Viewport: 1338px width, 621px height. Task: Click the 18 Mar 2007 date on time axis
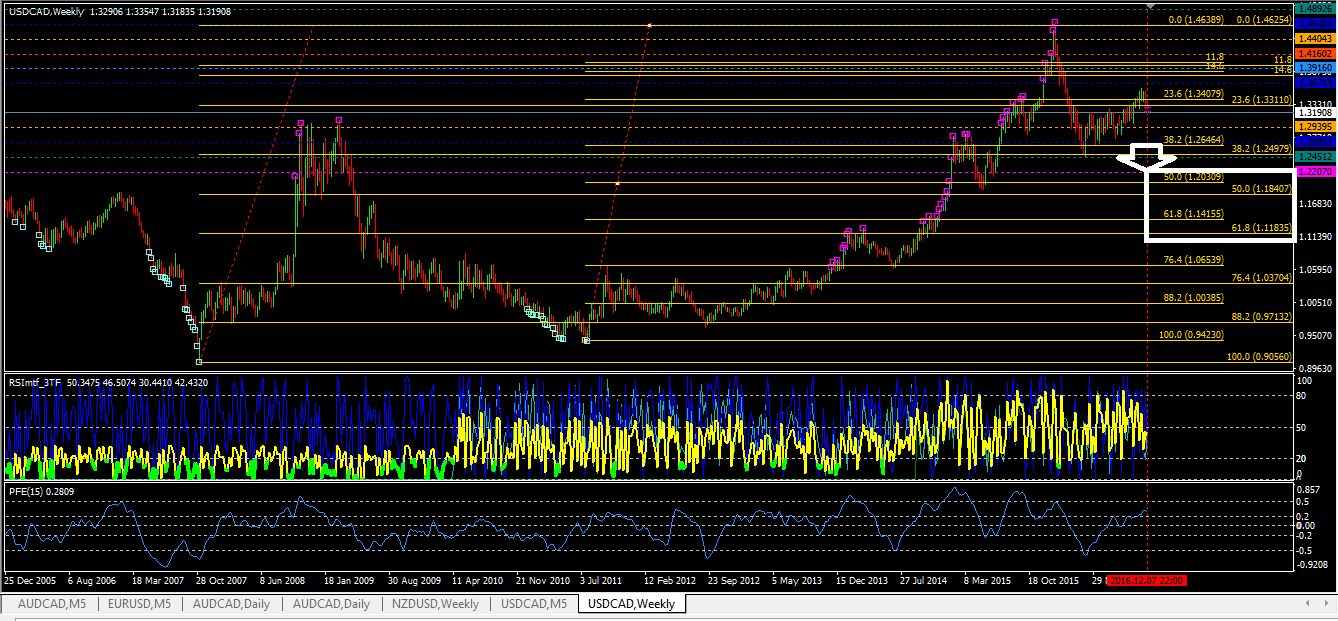click(x=156, y=580)
